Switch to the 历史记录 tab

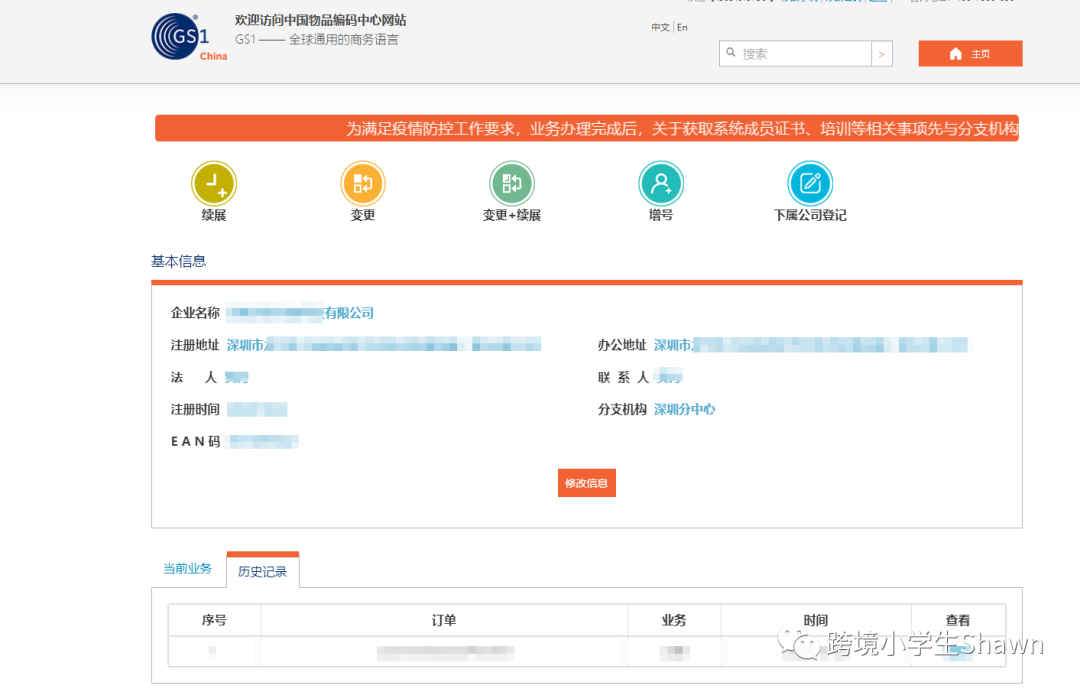(262, 569)
